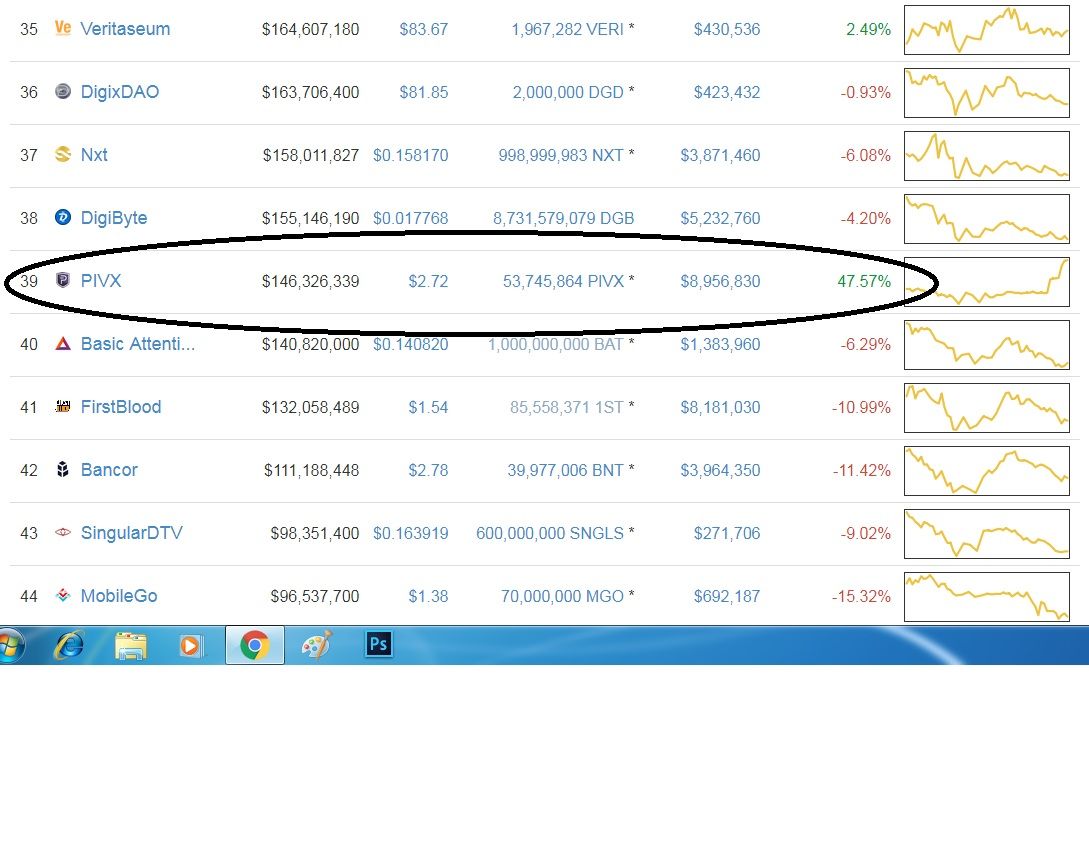
Task: Select MobileGo change value -15.32%
Action: pyautogui.click(x=861, y=596)
